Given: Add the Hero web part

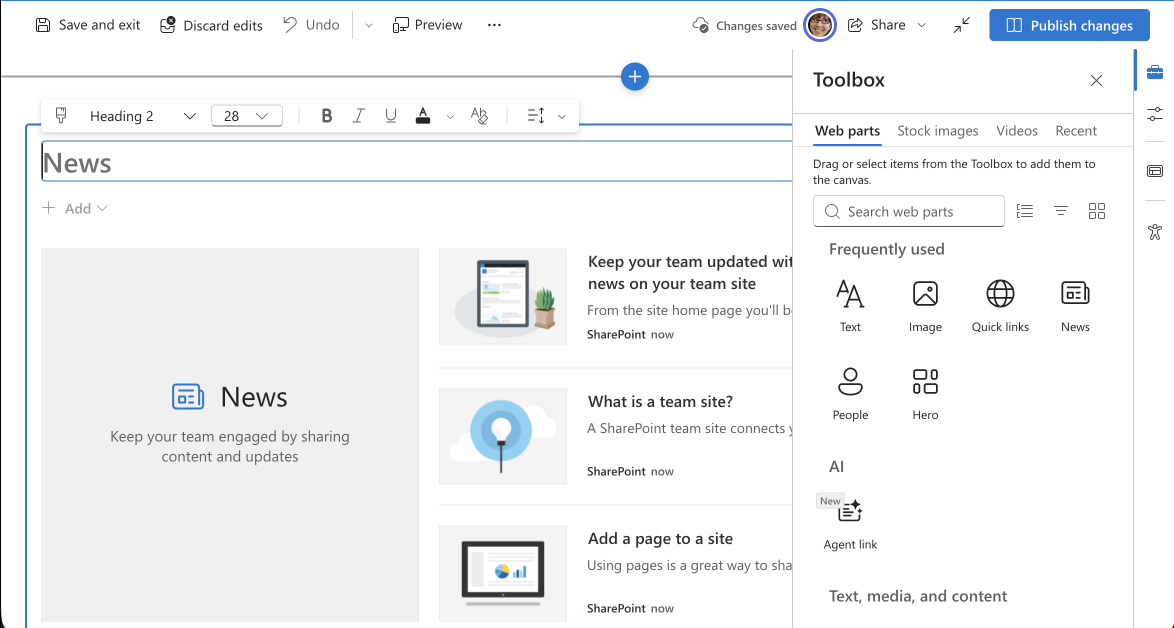Looking at the screenshot, I should click(x=925, y=394).
